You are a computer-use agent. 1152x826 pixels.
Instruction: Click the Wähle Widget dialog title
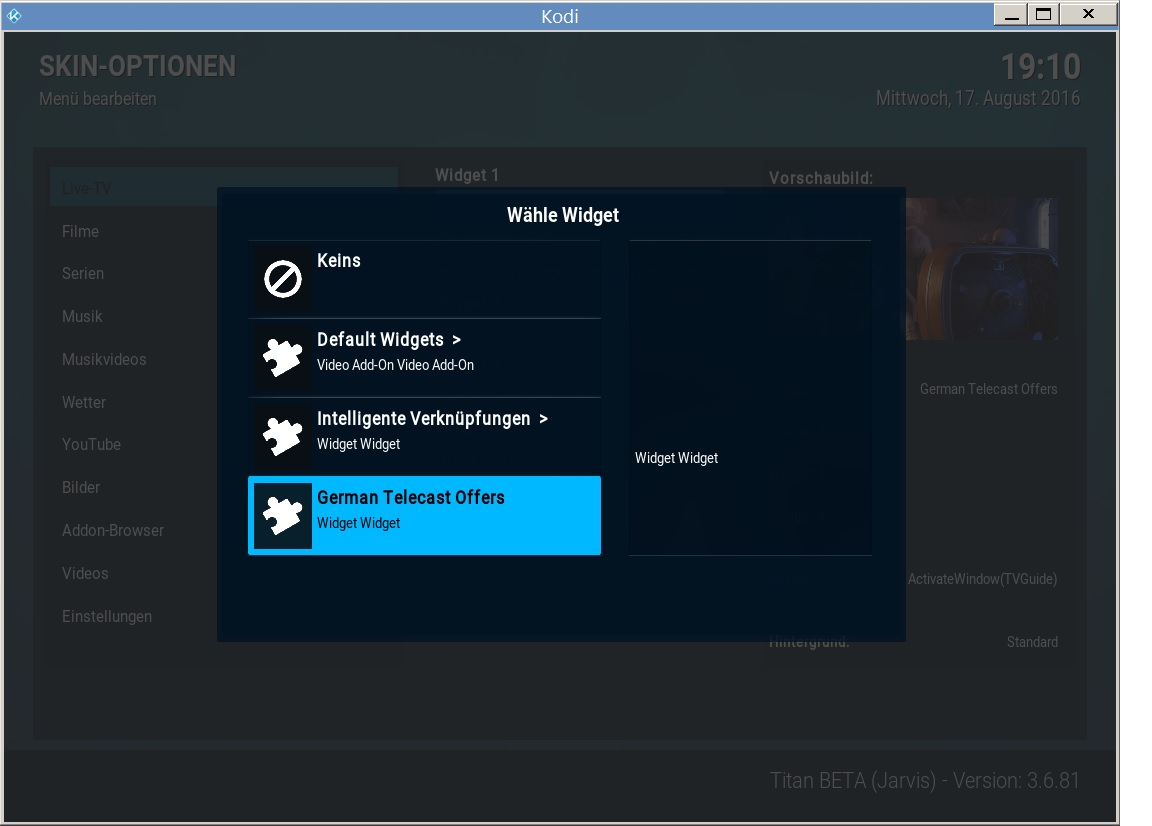coord(563,215)
